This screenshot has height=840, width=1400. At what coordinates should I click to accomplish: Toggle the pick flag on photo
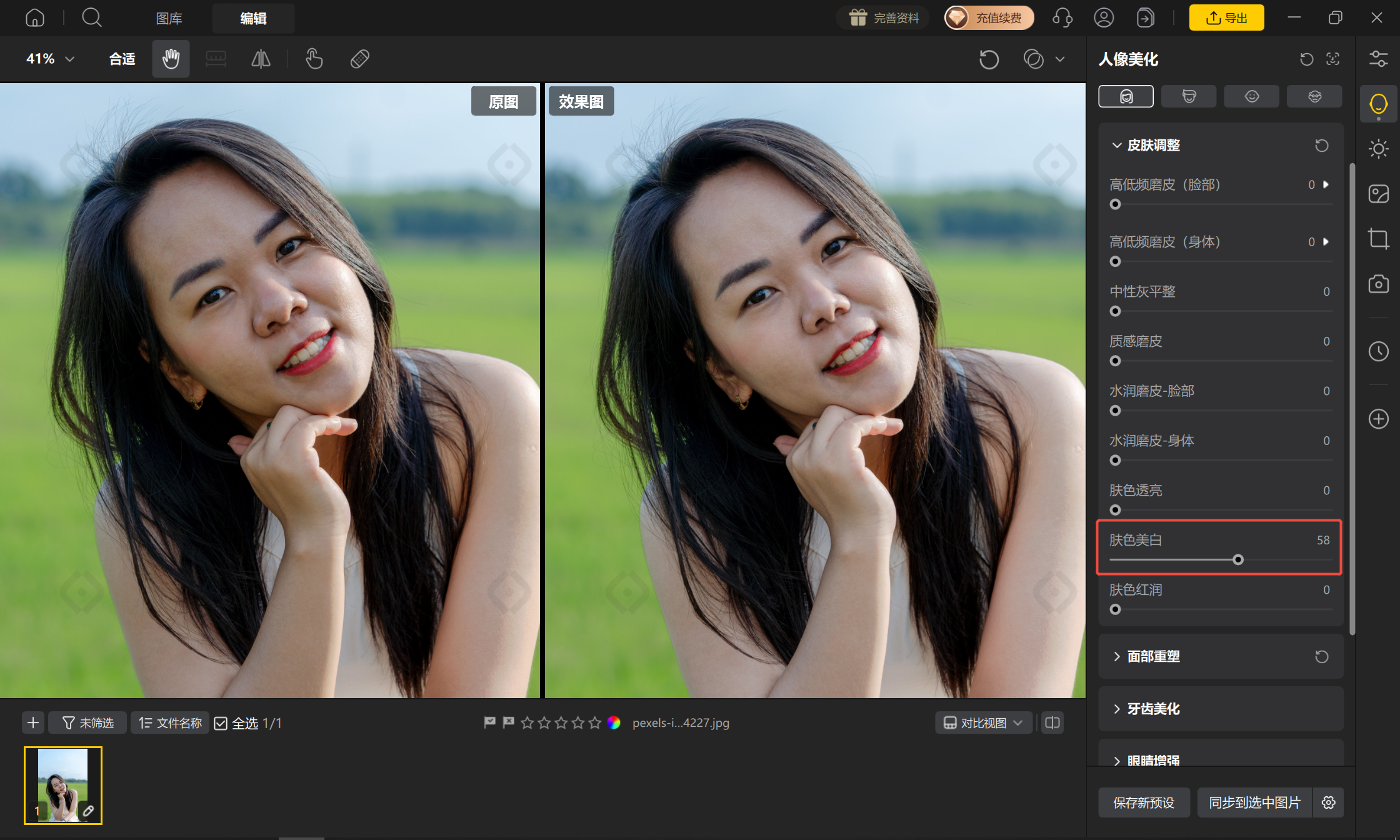coord(490,722)
